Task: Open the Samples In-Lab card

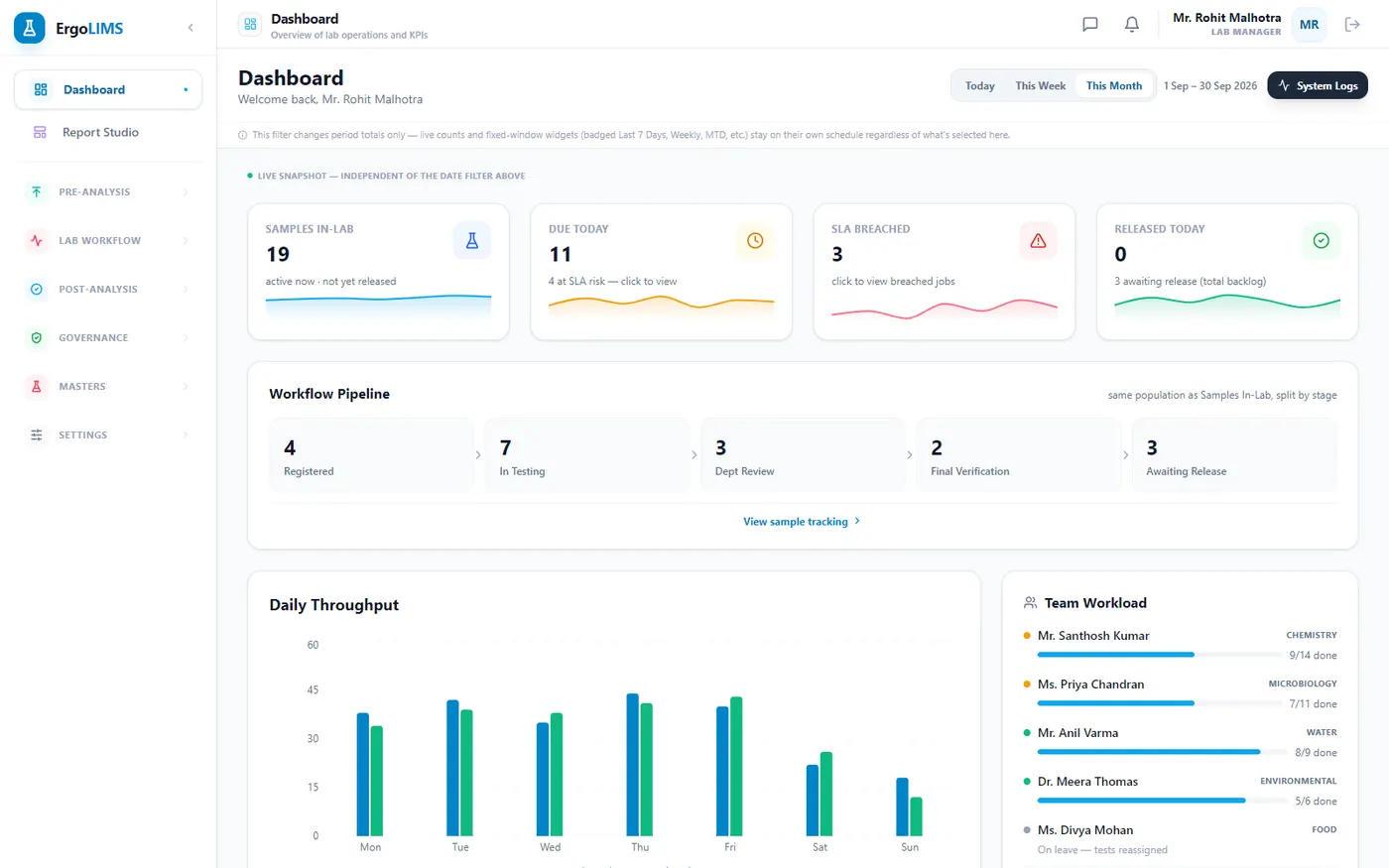Action: (378, 272)
